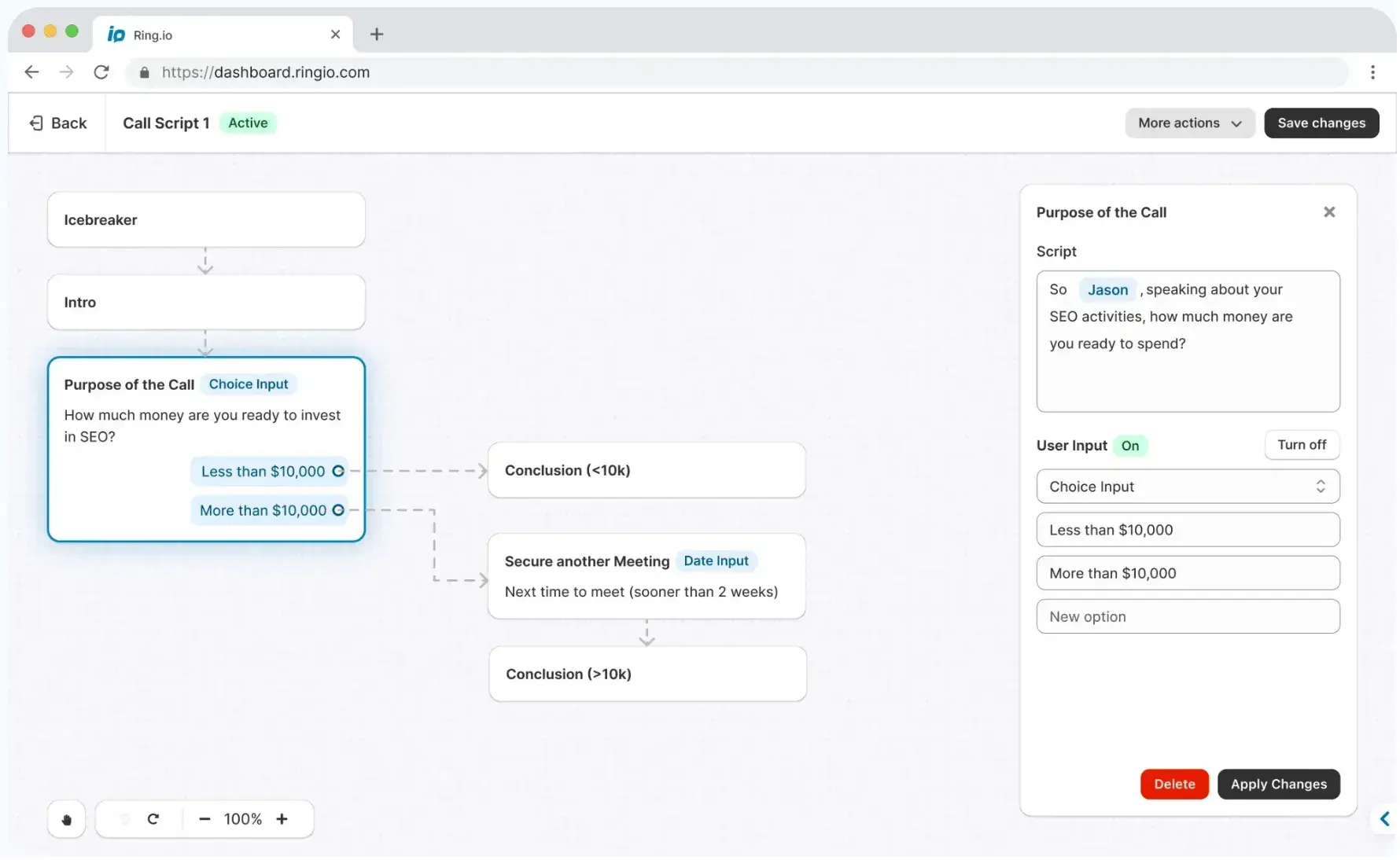Close the Purpose of the Call panel
Image resolution: width=1400 pixels, height=860 pixels.
pyautogui.click(x=1329, y=212)
